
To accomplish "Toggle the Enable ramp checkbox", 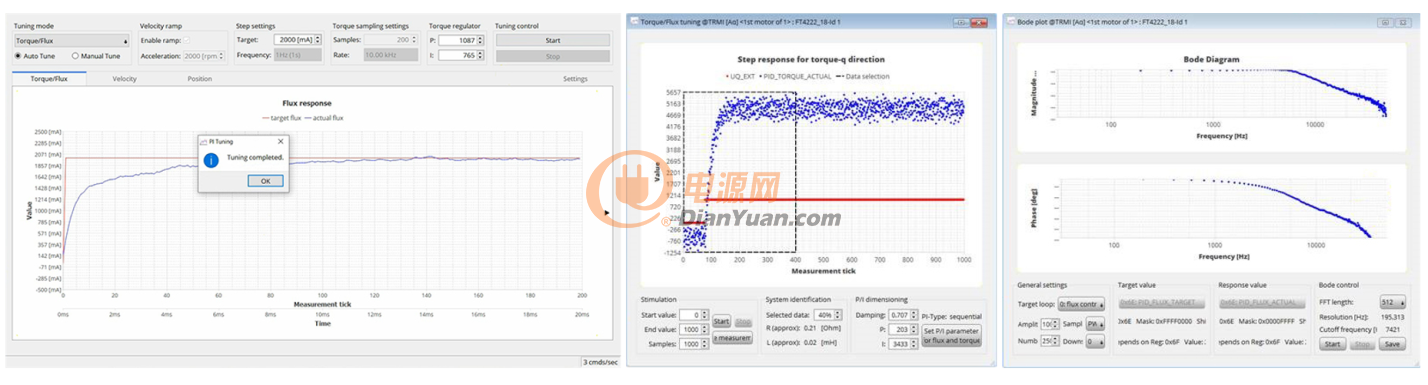I will [186, 40].
